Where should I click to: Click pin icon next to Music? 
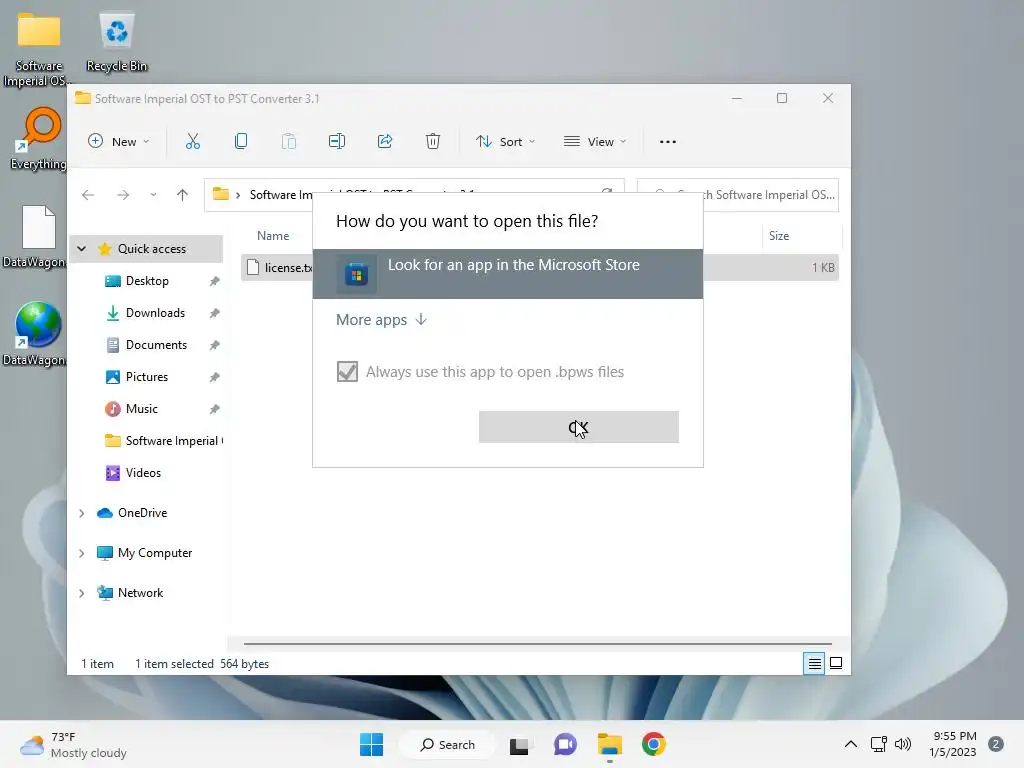(x=214, y=409)
